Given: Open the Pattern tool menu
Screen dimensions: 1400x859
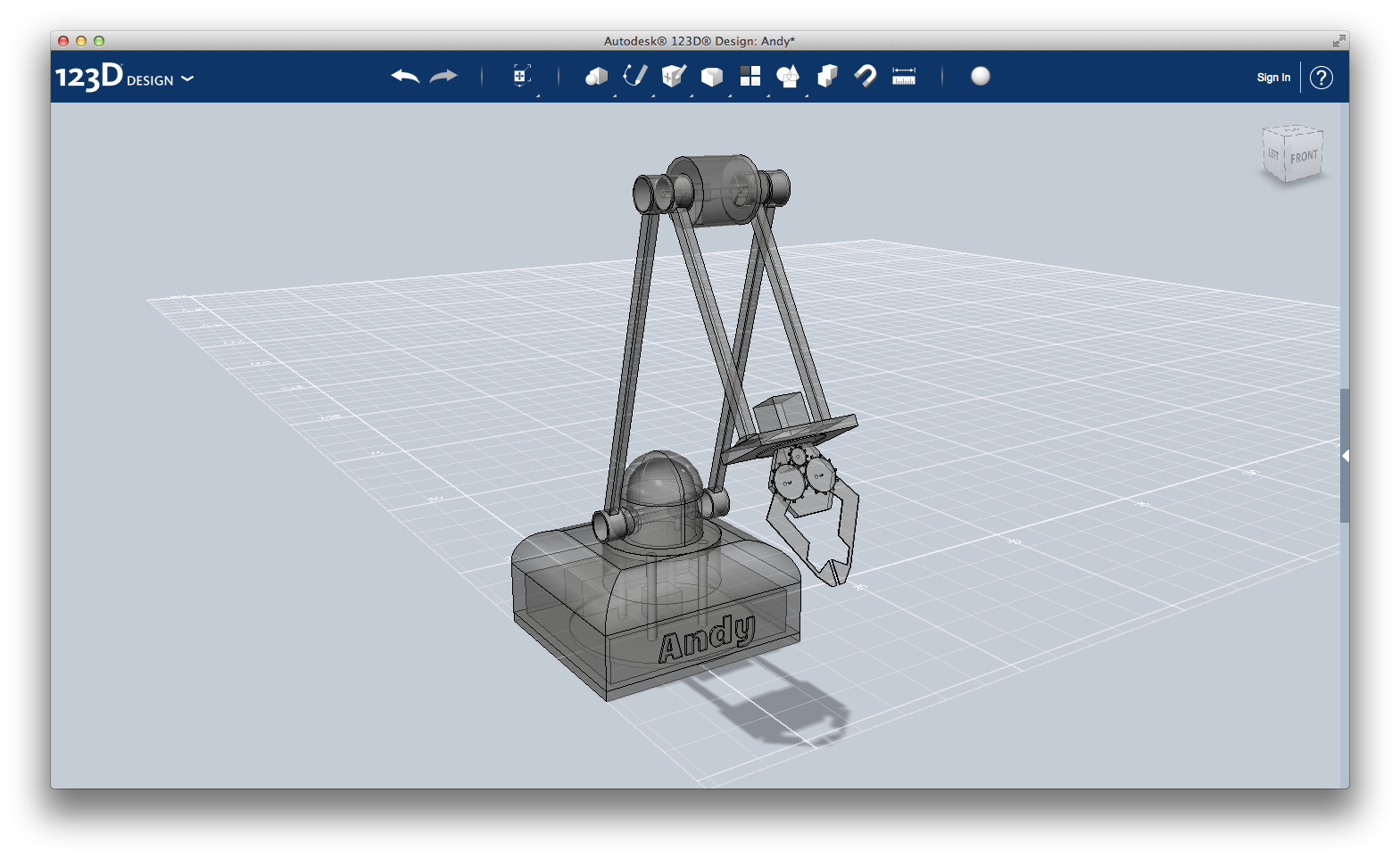Looking at the screenshot, I should coord(750,76).
